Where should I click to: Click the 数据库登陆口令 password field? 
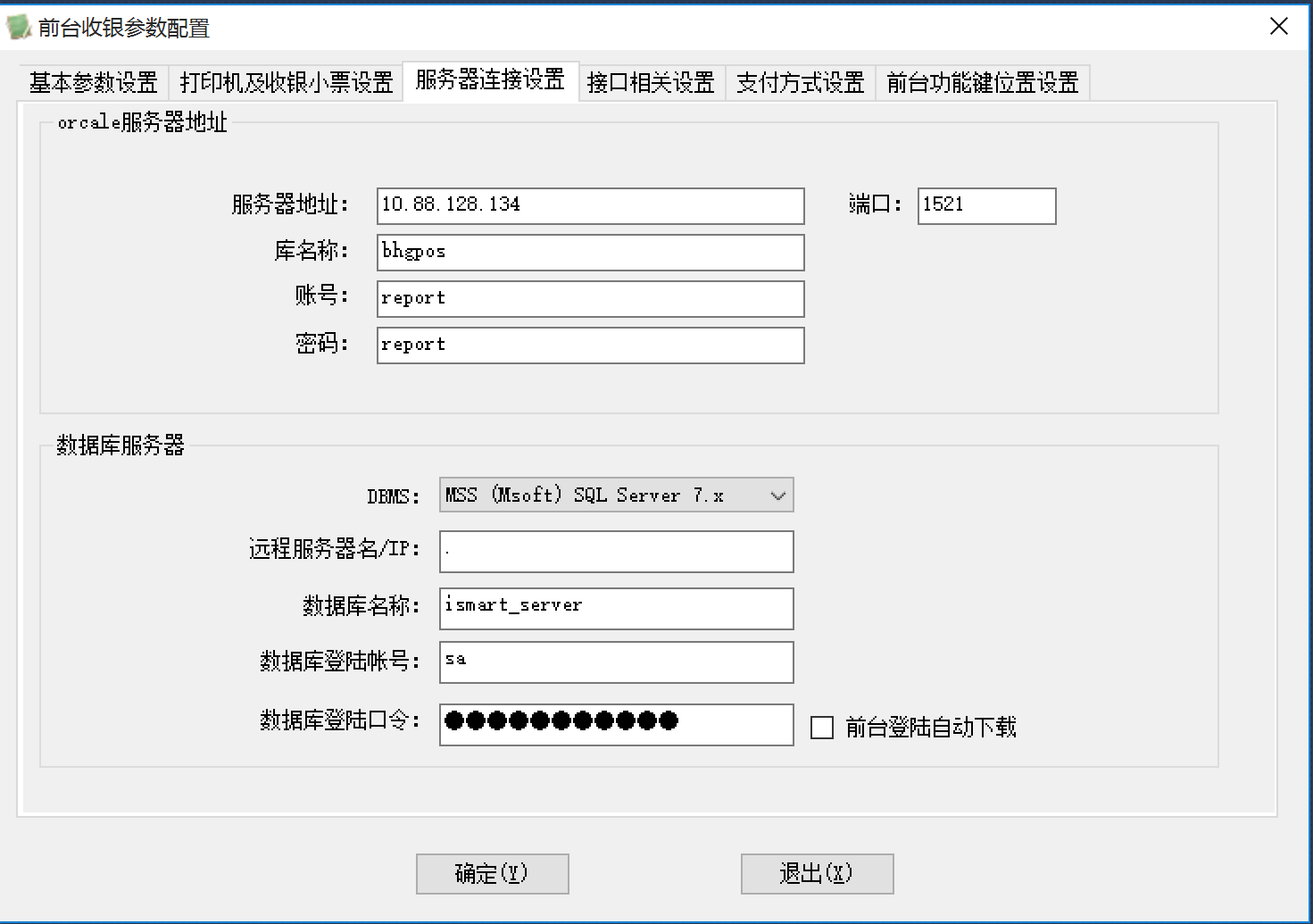click(x=616, y=724)
